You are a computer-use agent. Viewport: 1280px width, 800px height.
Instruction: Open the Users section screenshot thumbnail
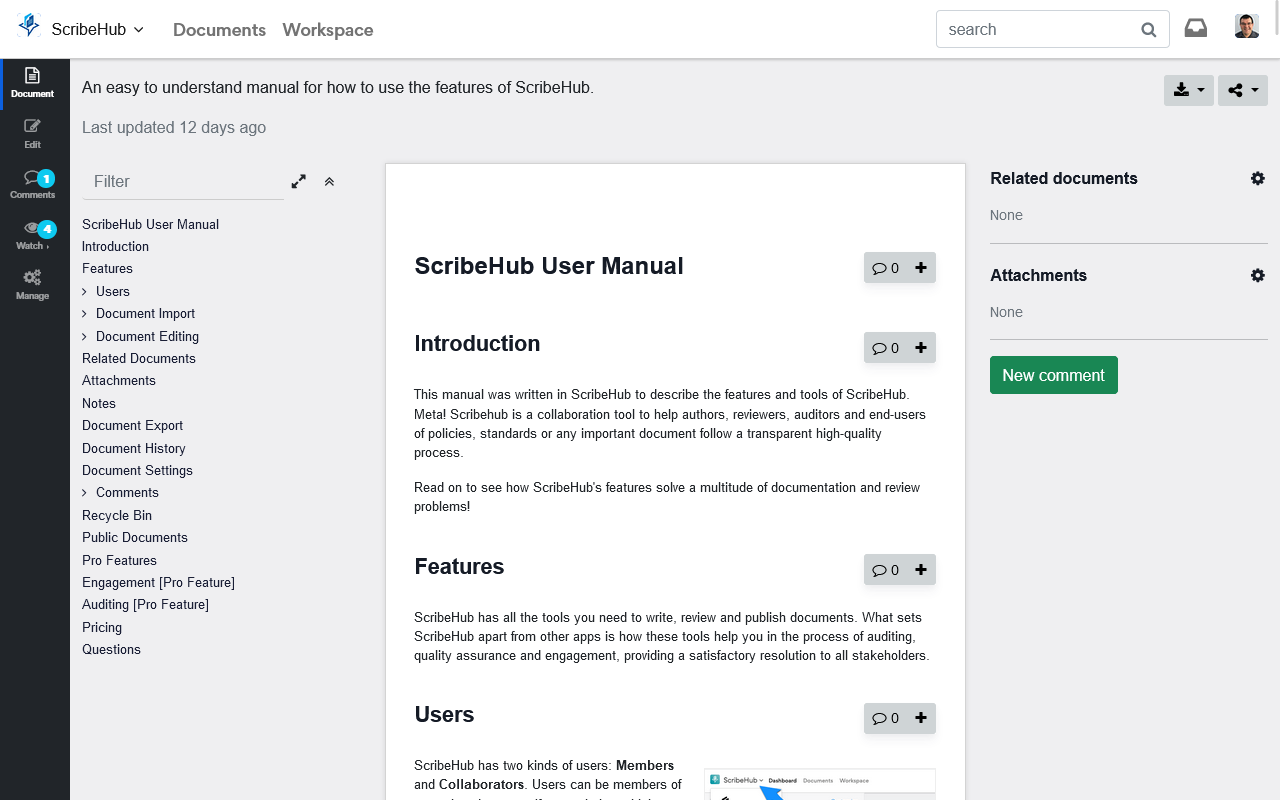(820, 784)
